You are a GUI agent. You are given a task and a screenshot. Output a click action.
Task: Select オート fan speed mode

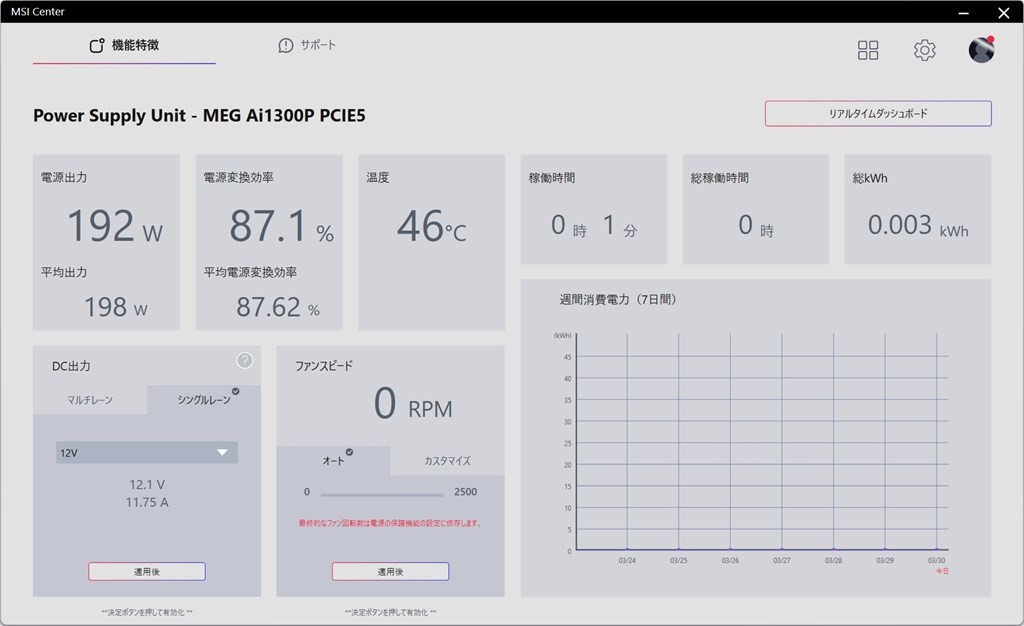pyautogui.click(x=333, y=460)
